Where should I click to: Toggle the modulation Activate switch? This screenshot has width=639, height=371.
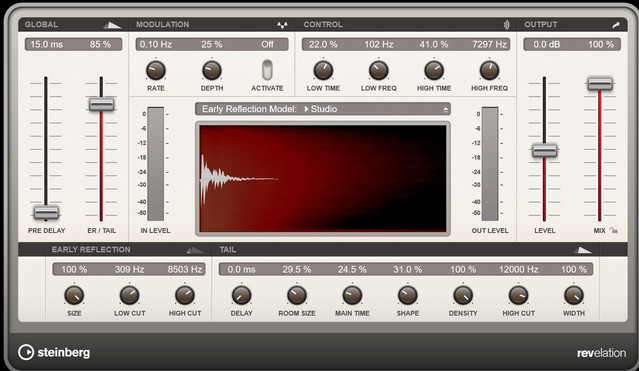pos(267,70)
